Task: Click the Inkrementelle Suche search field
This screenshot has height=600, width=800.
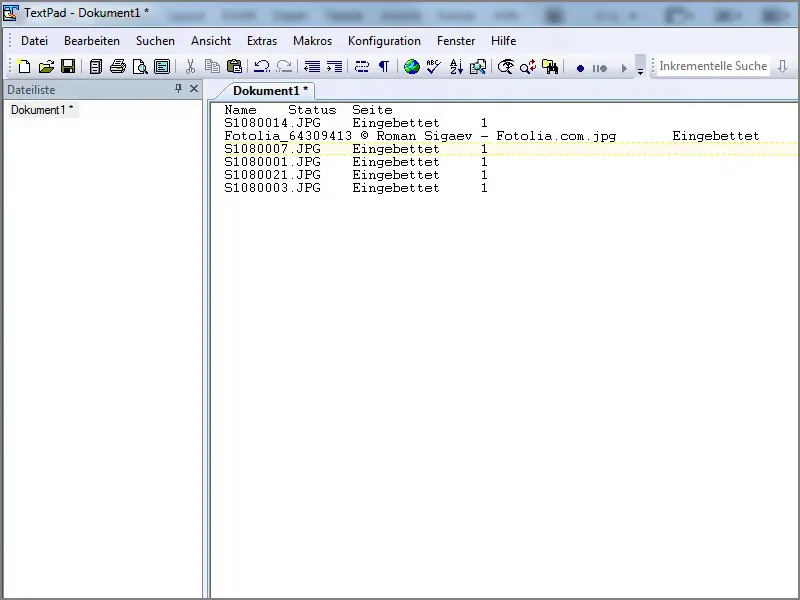Action: coord(713,66)
